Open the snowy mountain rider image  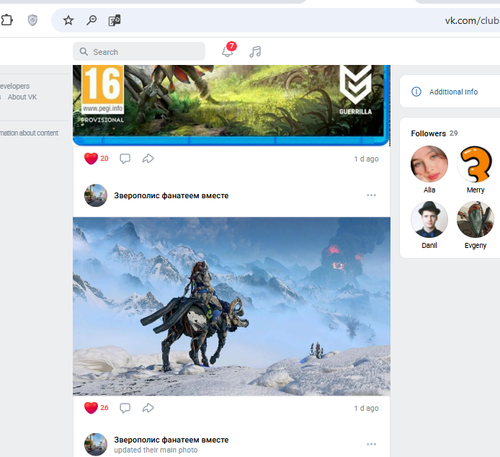coord(231,306)
